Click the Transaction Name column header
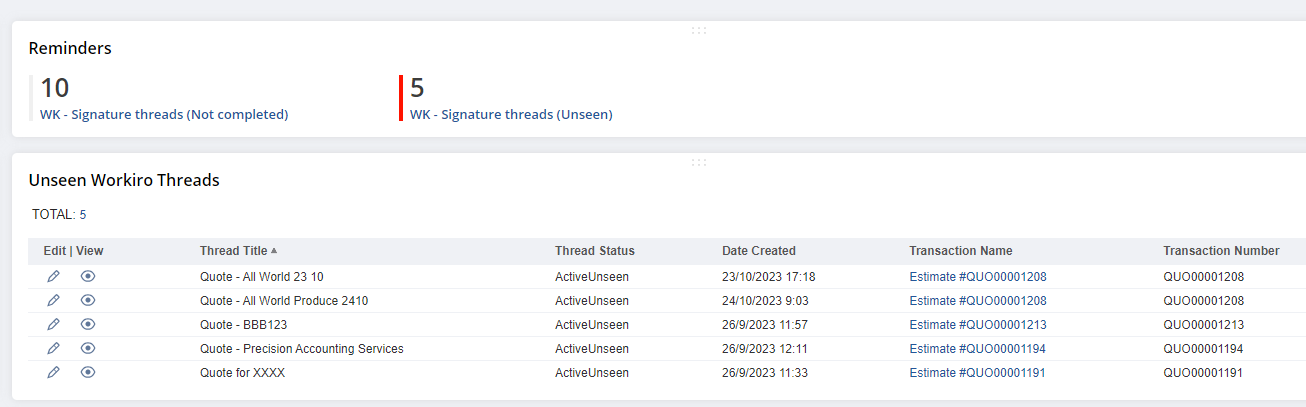Image resolution: width=1306 pixels, height=407 pixels. 960,251
